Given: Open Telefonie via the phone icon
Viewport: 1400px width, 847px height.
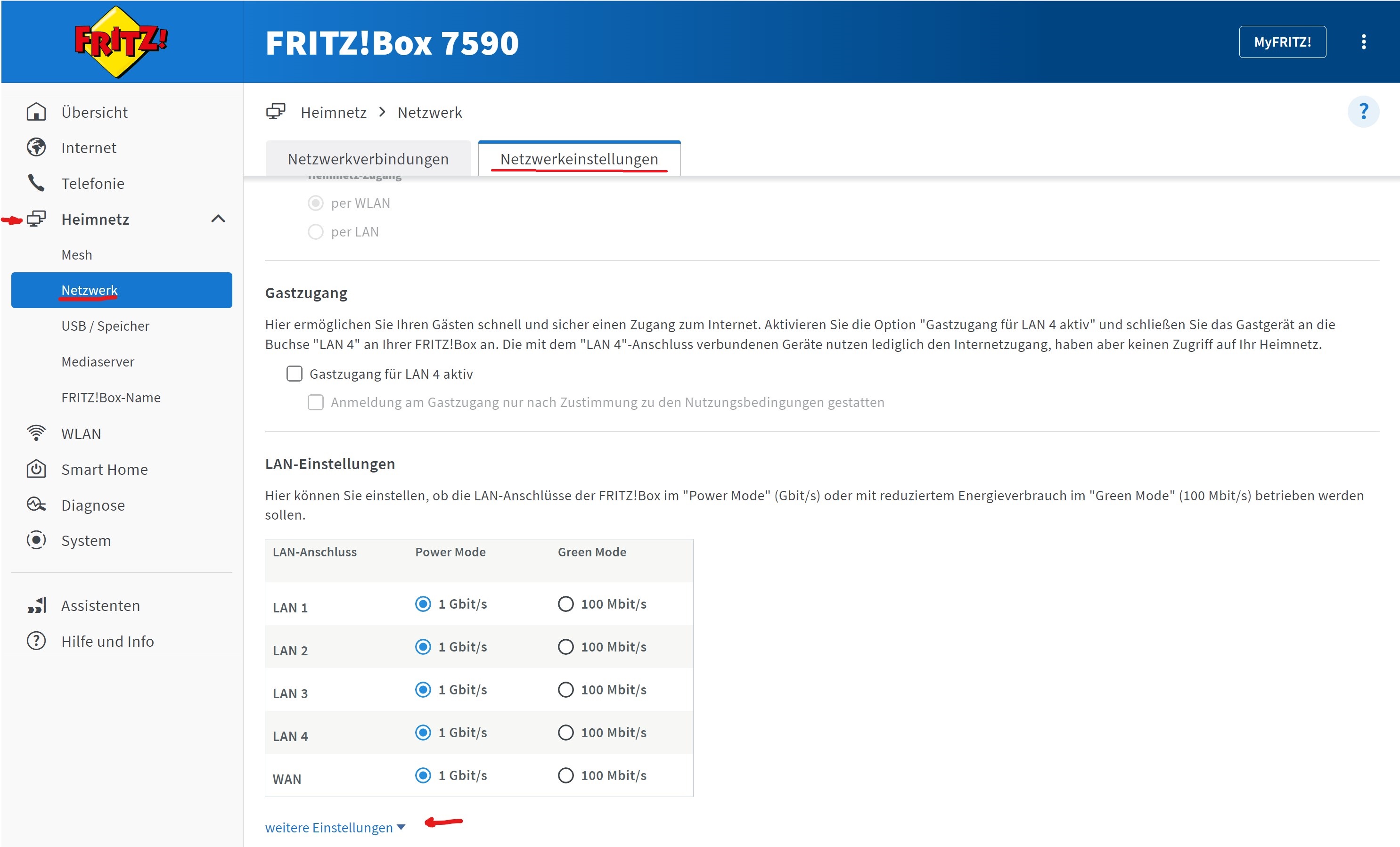Looking at the screenshot, I should (x=36, y=183).
